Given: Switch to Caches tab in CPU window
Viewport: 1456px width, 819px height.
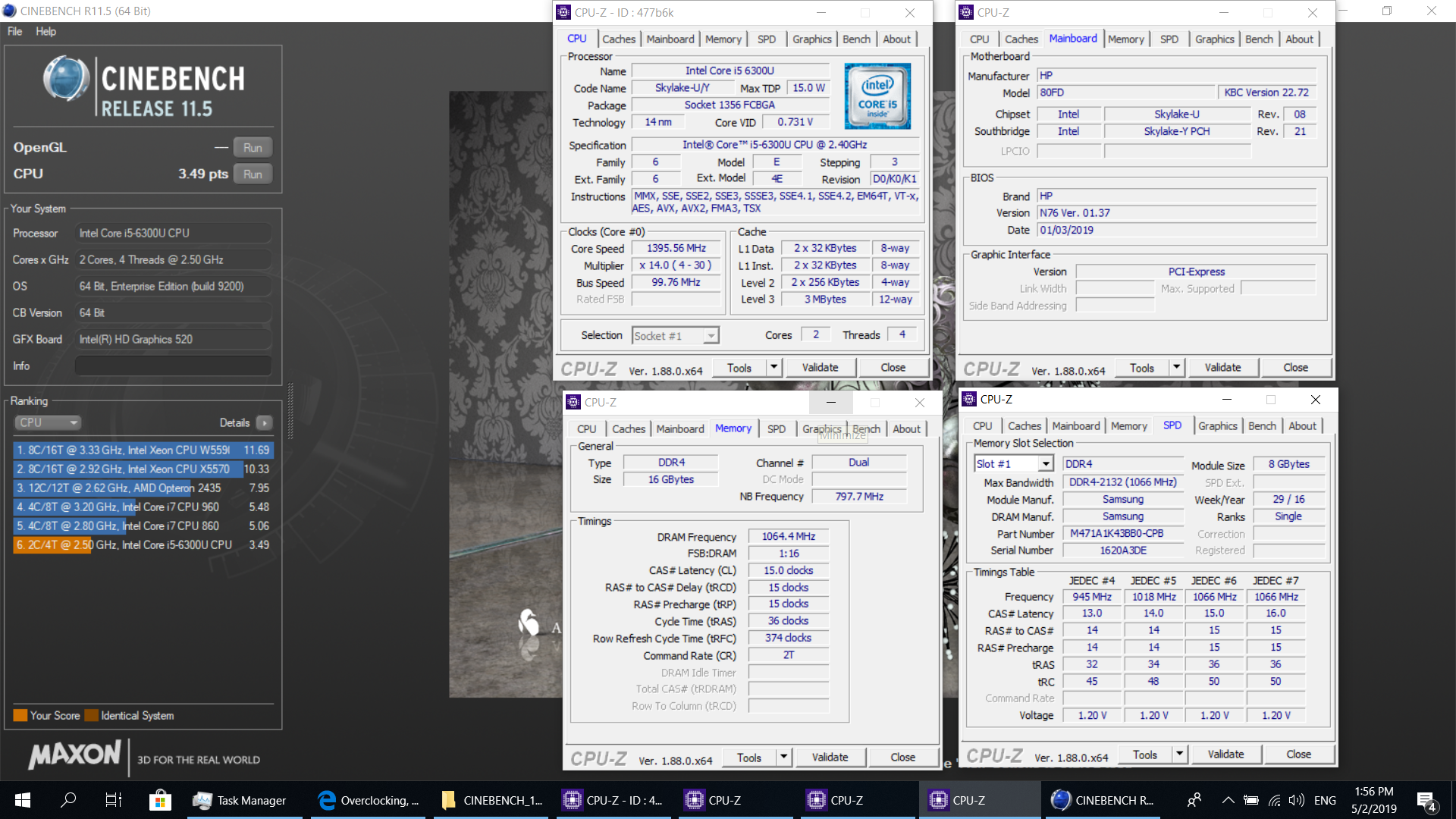Looking at the screenshot, I should point(619,39).
